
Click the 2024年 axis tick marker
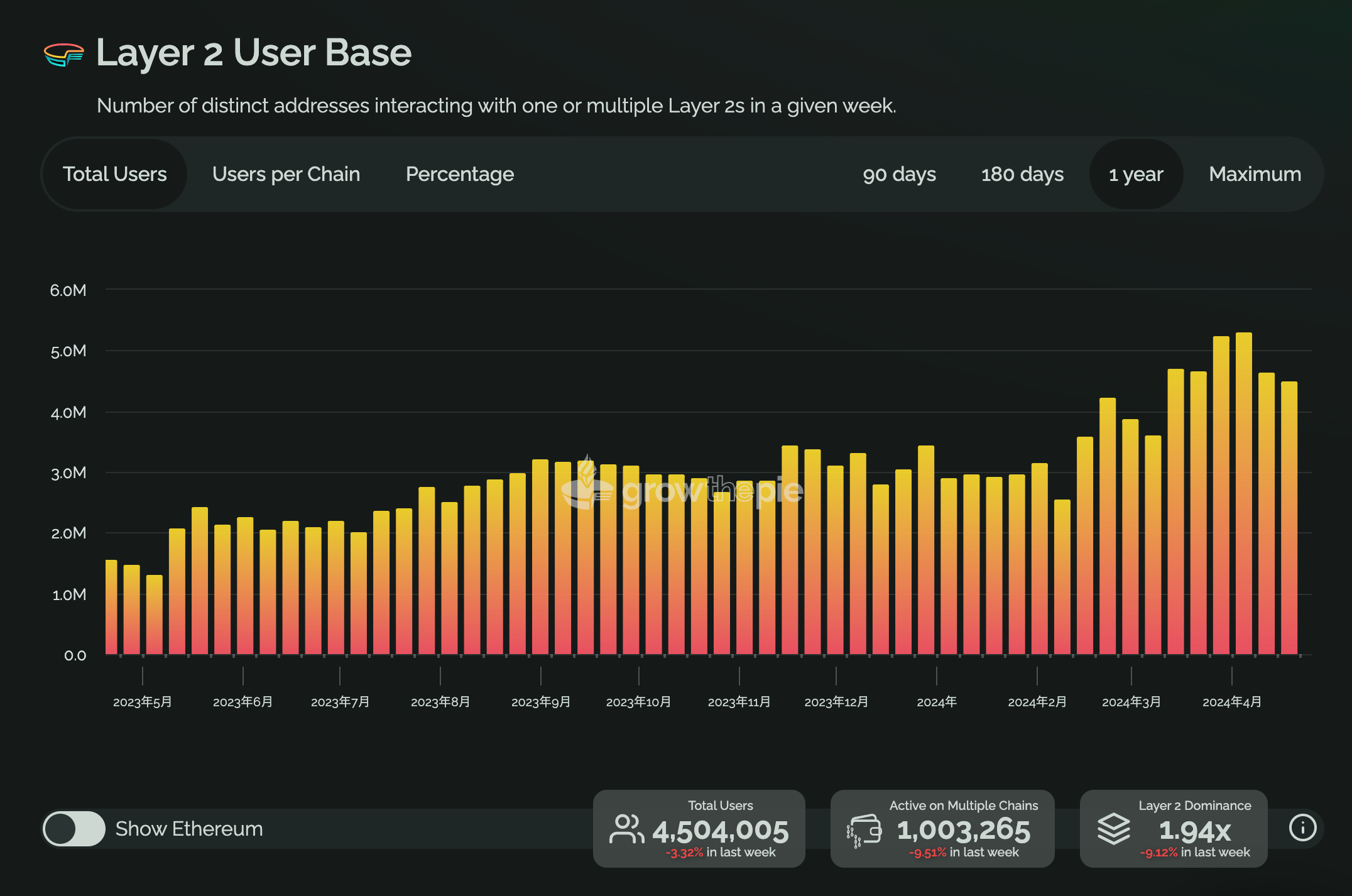coord(936,676)
